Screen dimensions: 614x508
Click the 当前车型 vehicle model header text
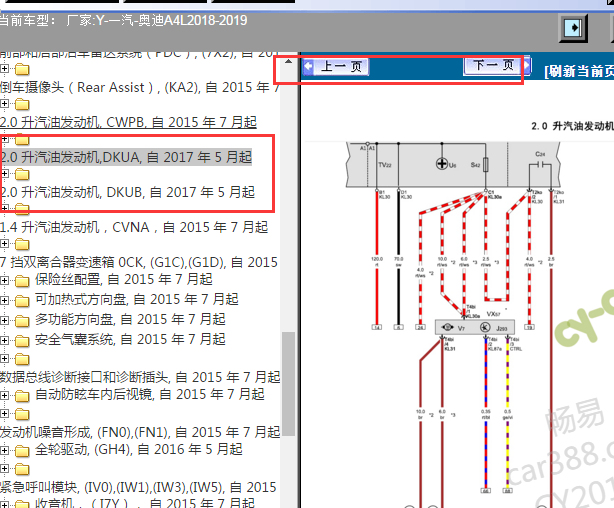pos(123,20)
